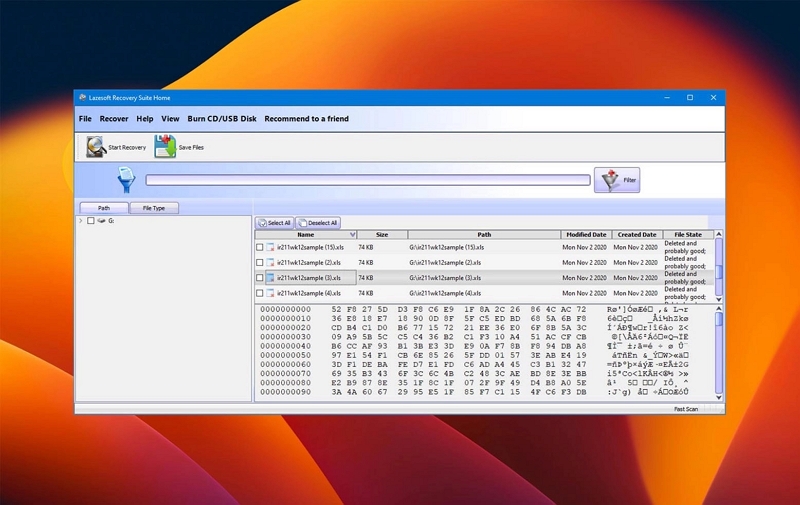The height and width of the screenshot is (505, 800).
Task: Click the Deselect All button
Action: tap(318, 223)
